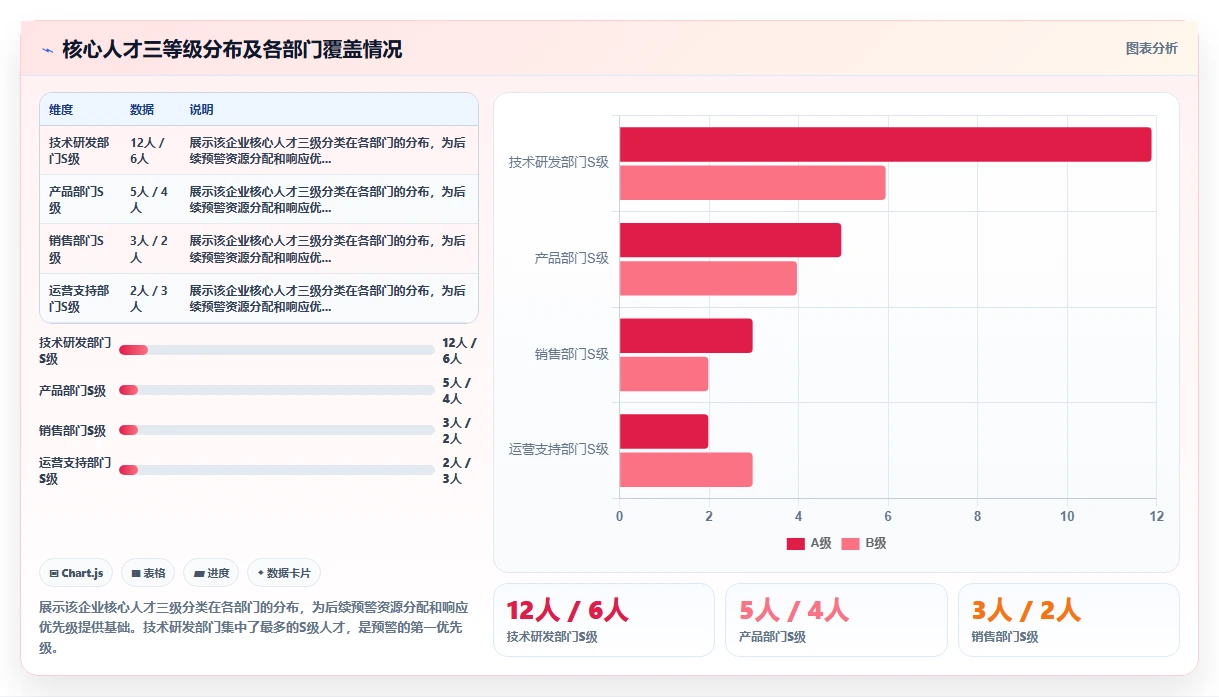Click the 2人 / 3人 value beside progress bar
Screen dimensions: 1219x697
(456, 470)
